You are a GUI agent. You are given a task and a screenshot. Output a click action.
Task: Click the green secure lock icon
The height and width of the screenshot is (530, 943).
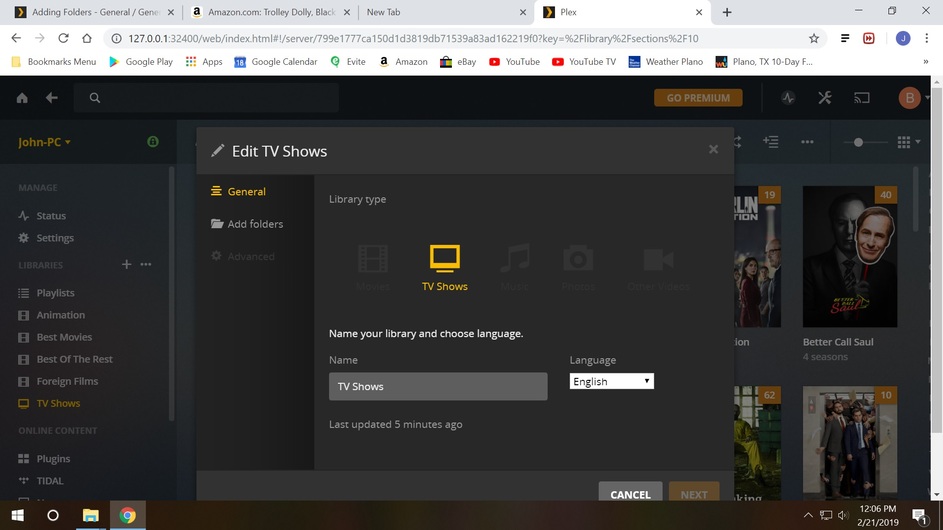tap(153, 141)
